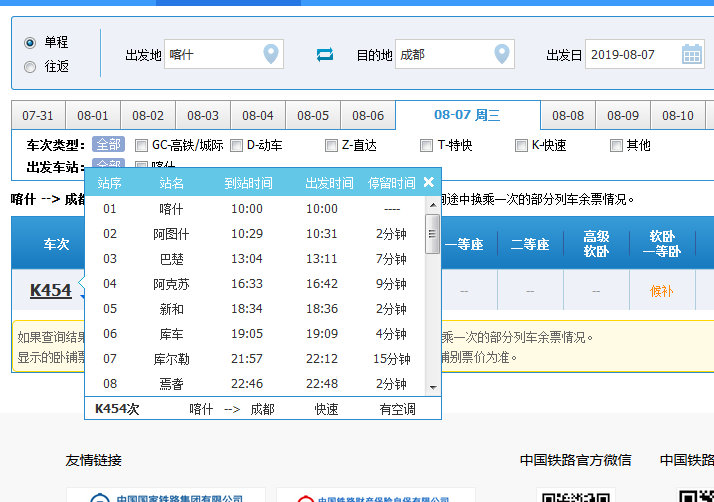Click the 候补 waitlist link
The image size is (714, 502).
coord(663,291)
